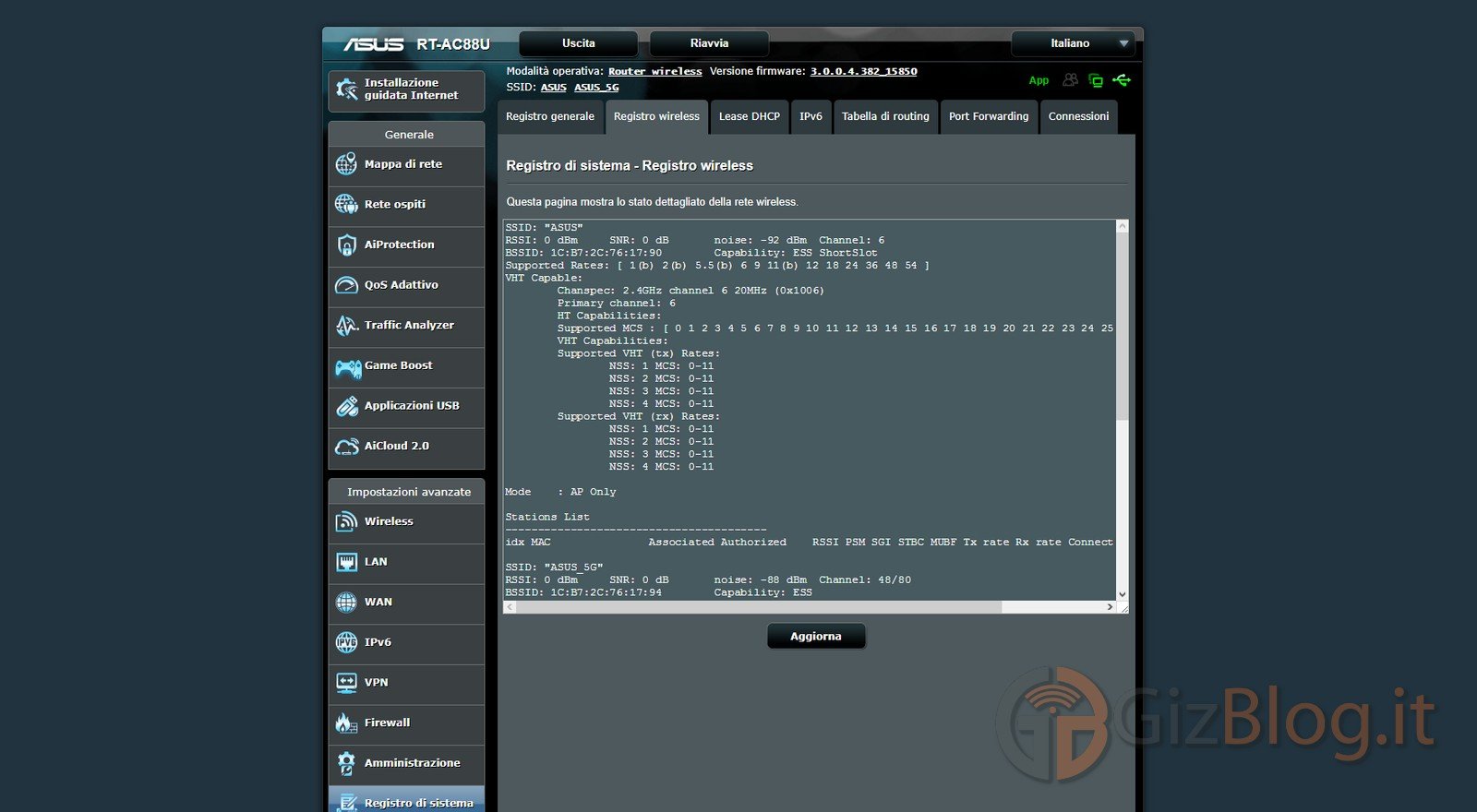1477x812 pixels.
Task: Click inside the wireless log text area
Action: [x=810, y=411]
